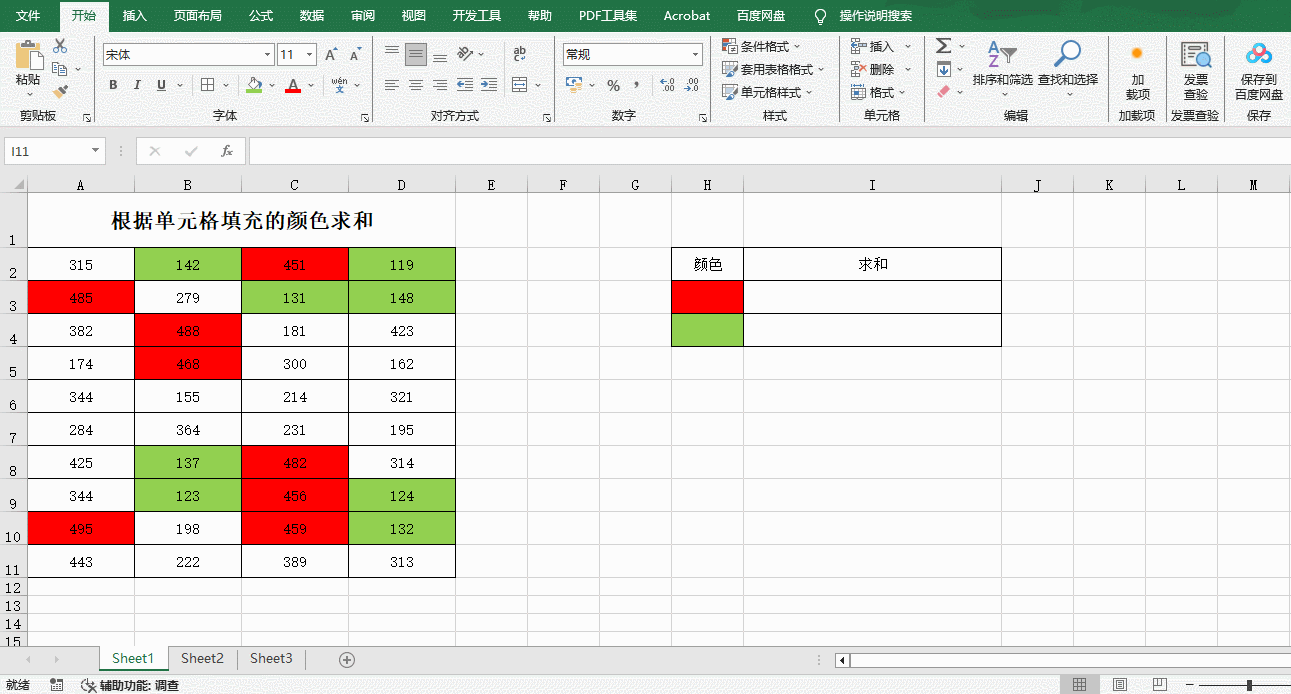The width and height of the screenshot is (1291, 694).
Task: Toggle align text left
Action: 392,85
